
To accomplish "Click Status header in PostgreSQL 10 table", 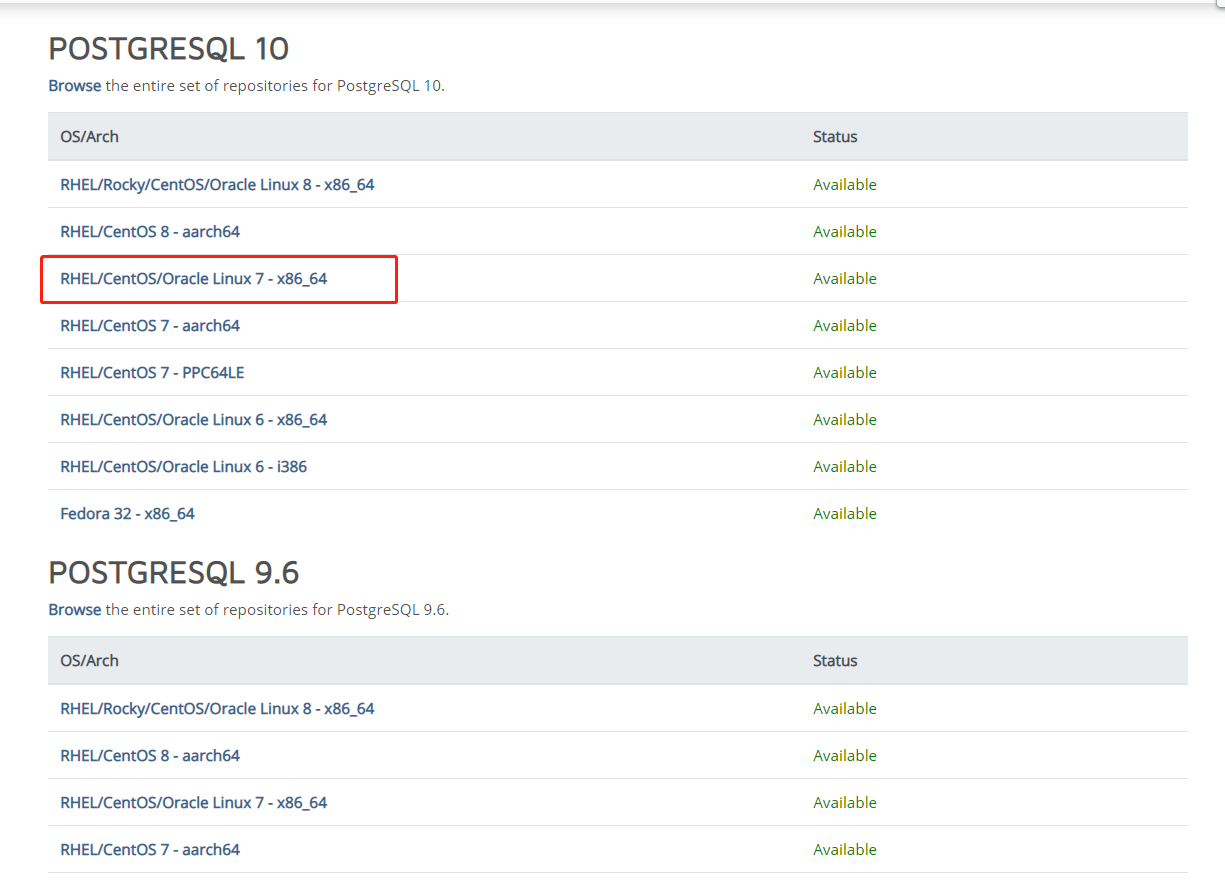I will click(835, 137).
